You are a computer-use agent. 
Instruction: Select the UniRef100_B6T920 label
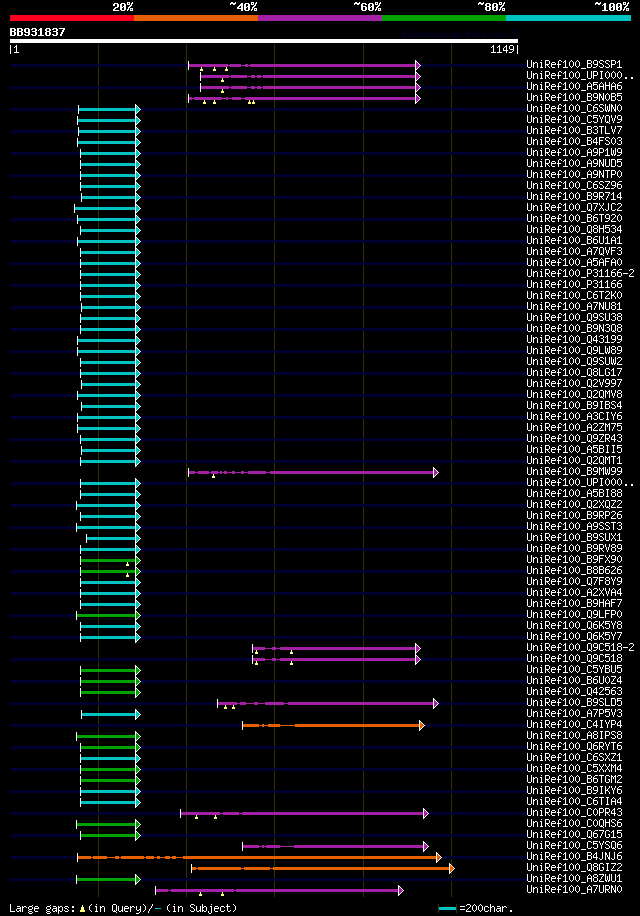(x=574, y=218)
